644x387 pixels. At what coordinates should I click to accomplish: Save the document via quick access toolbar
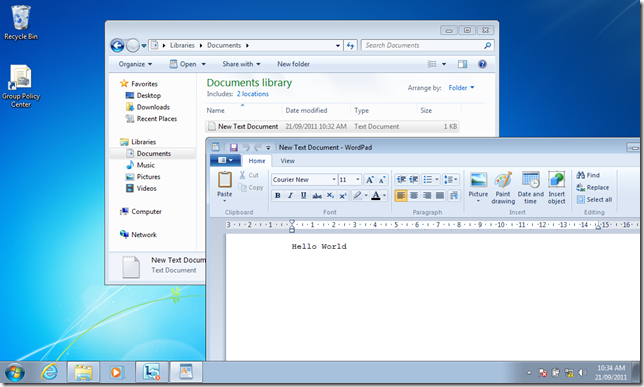coord(233,147)
